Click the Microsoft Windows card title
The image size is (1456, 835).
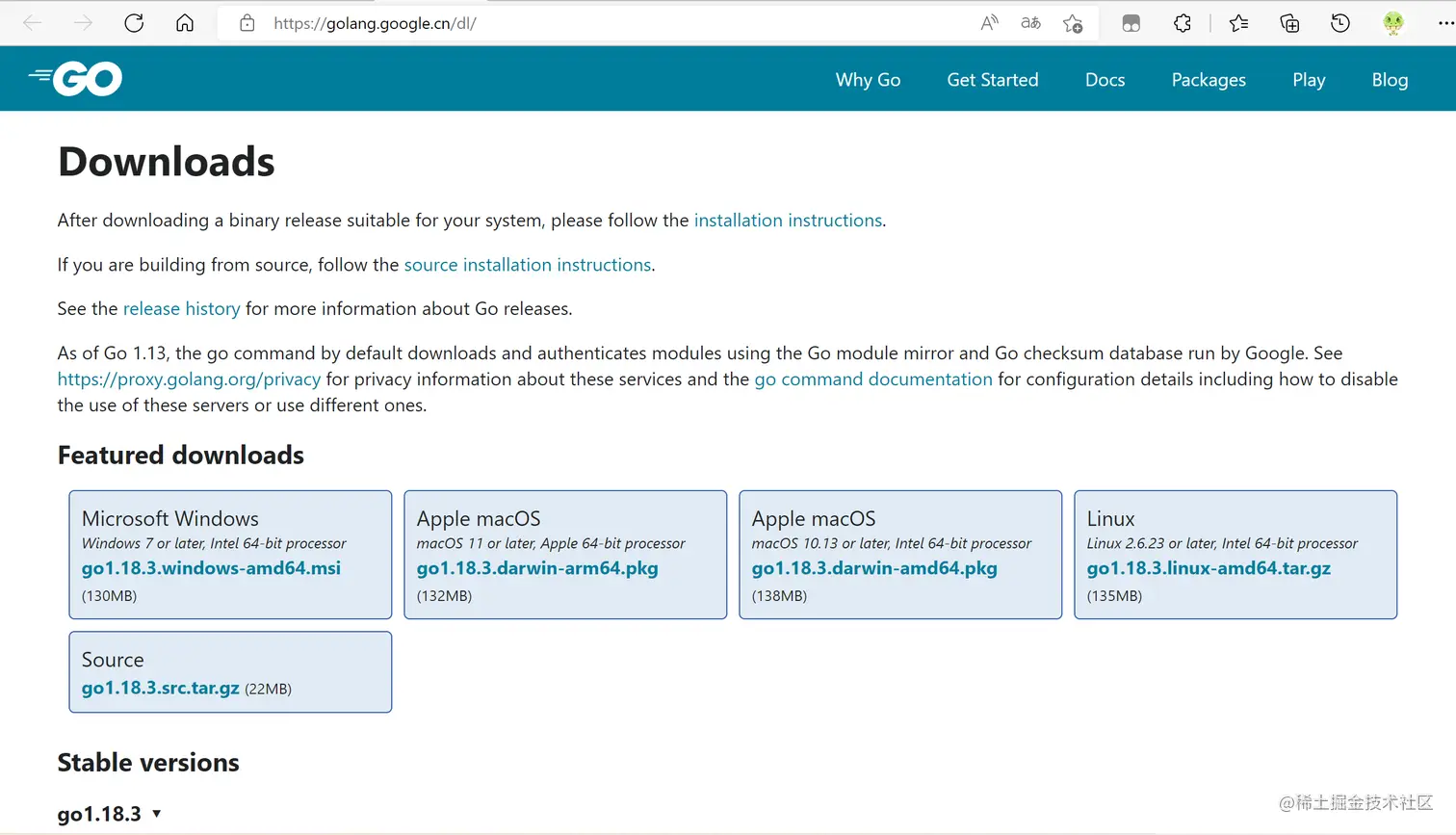170,518
